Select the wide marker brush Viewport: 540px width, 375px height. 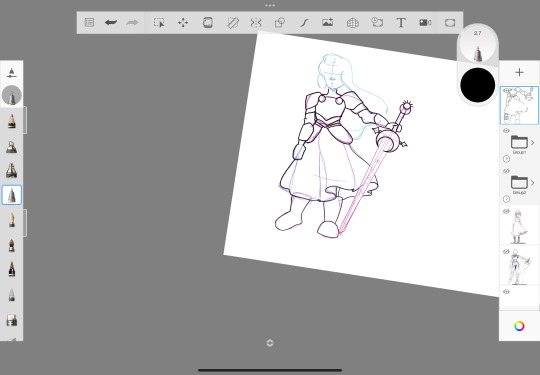12,170
